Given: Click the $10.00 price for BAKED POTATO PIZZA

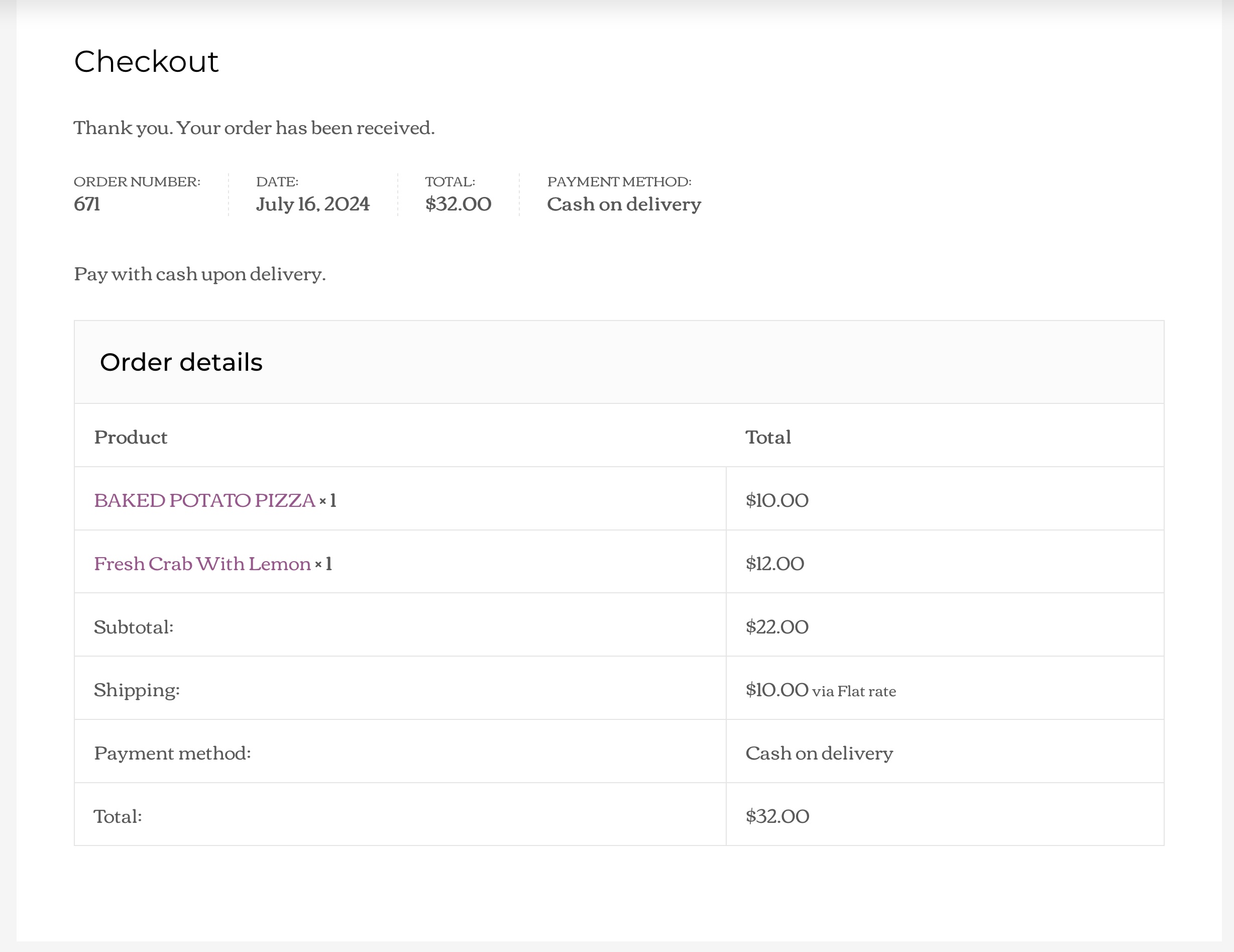Looking at the screenshot, I should pos(777,500).
